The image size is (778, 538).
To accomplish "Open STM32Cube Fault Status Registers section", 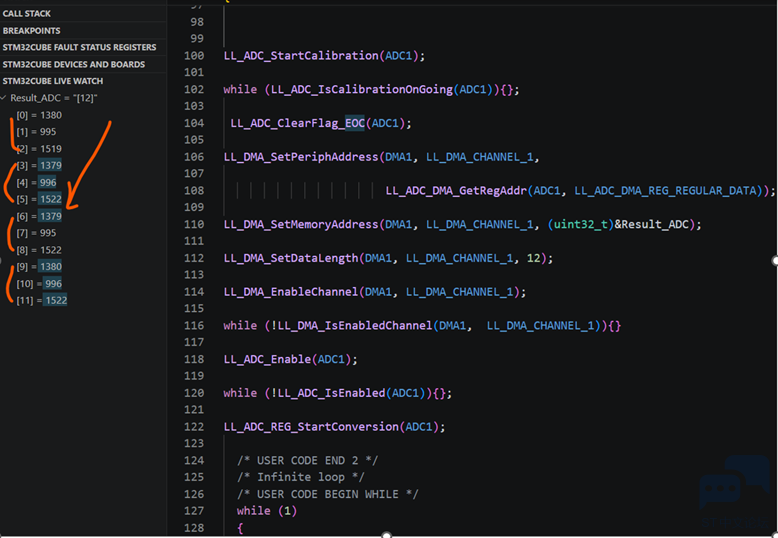I will point(79,47).
